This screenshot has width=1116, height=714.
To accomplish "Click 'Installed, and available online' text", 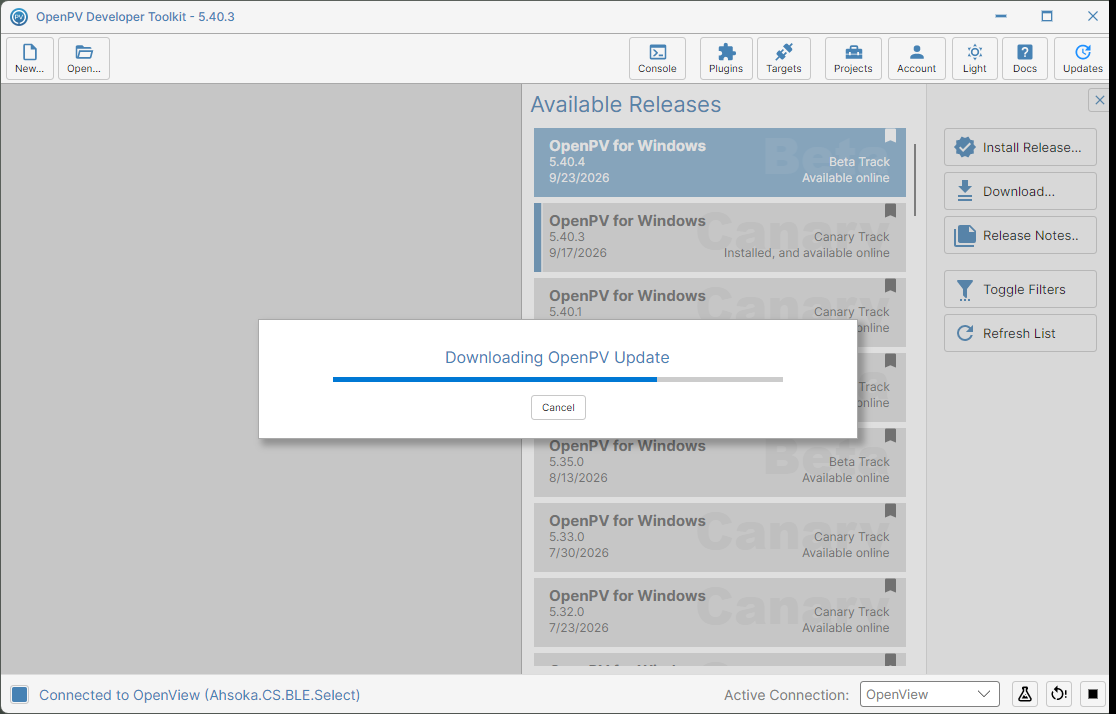I will coord(806,253).
